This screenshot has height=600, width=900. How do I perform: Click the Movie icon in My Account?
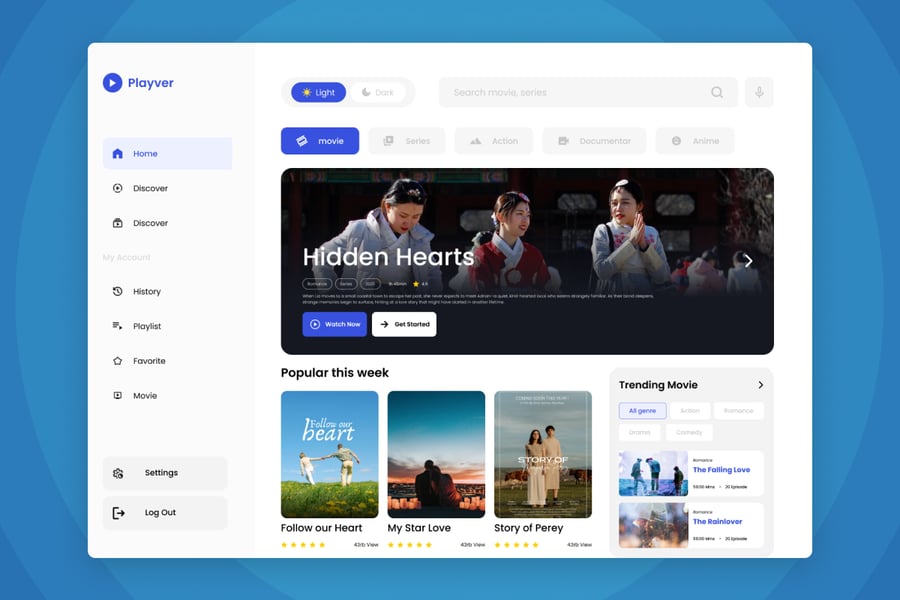coord(118,396)
